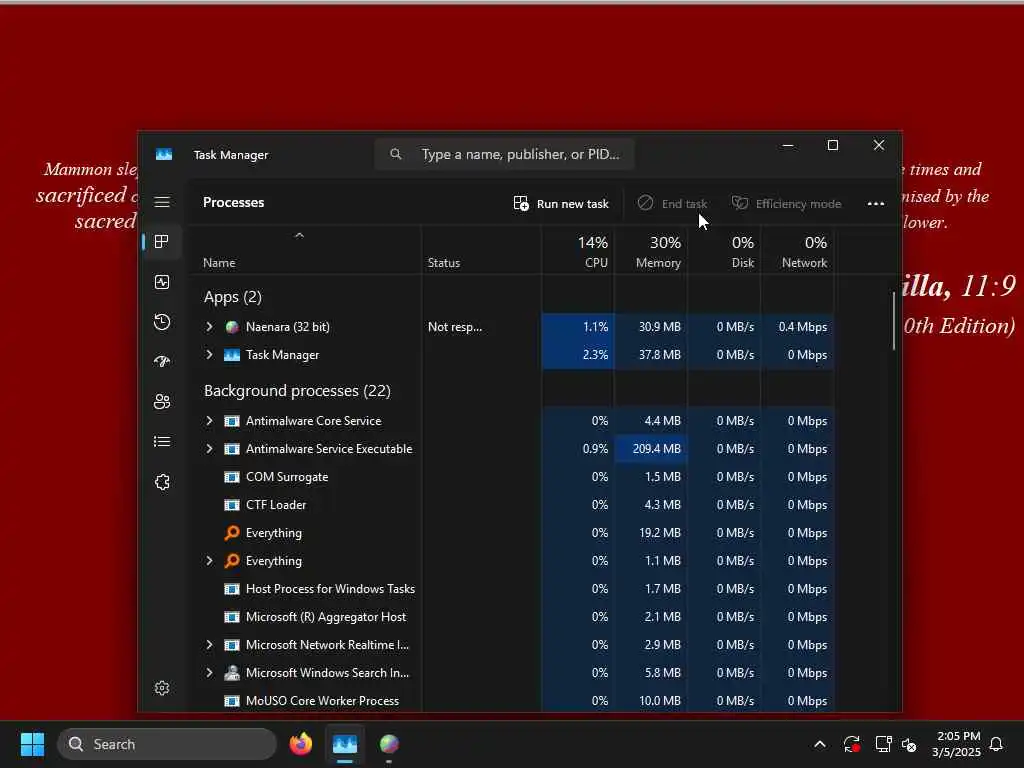Click the Windows taskbar Search box

click(x=167, y=744)
